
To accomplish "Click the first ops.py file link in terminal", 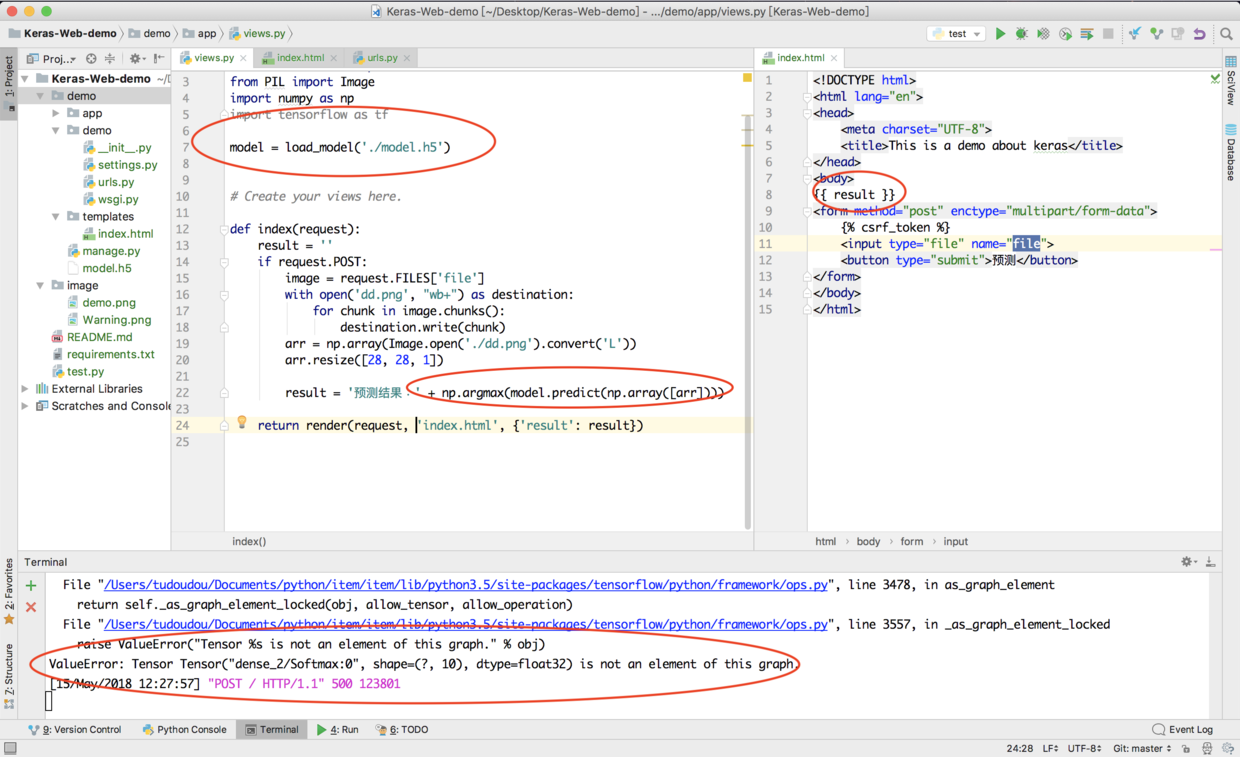I will click(465, 585).
